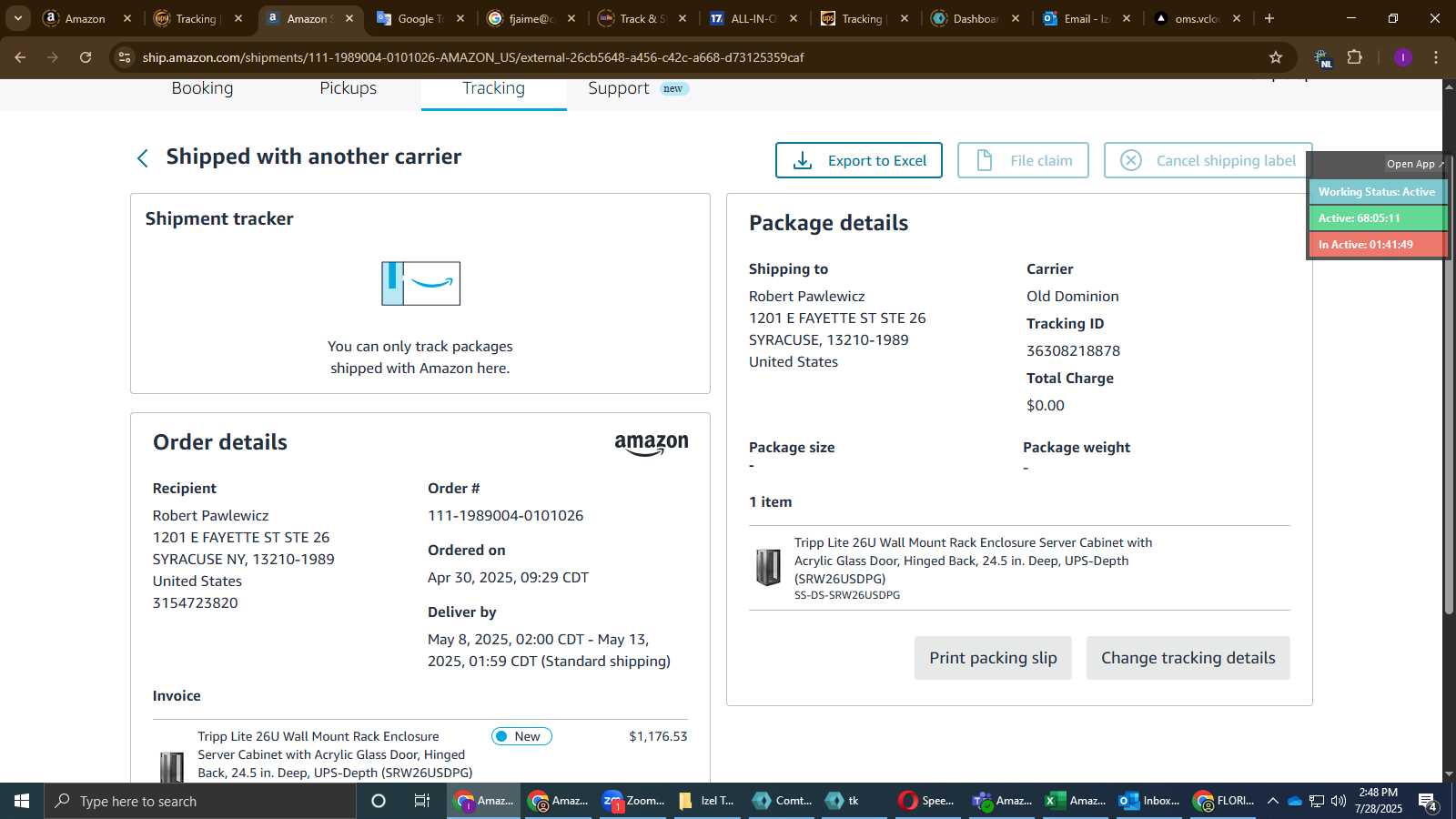
Task: Go back using the chevron beside Shipped heading
Action: pyautogui.click(x=143, y=158)
